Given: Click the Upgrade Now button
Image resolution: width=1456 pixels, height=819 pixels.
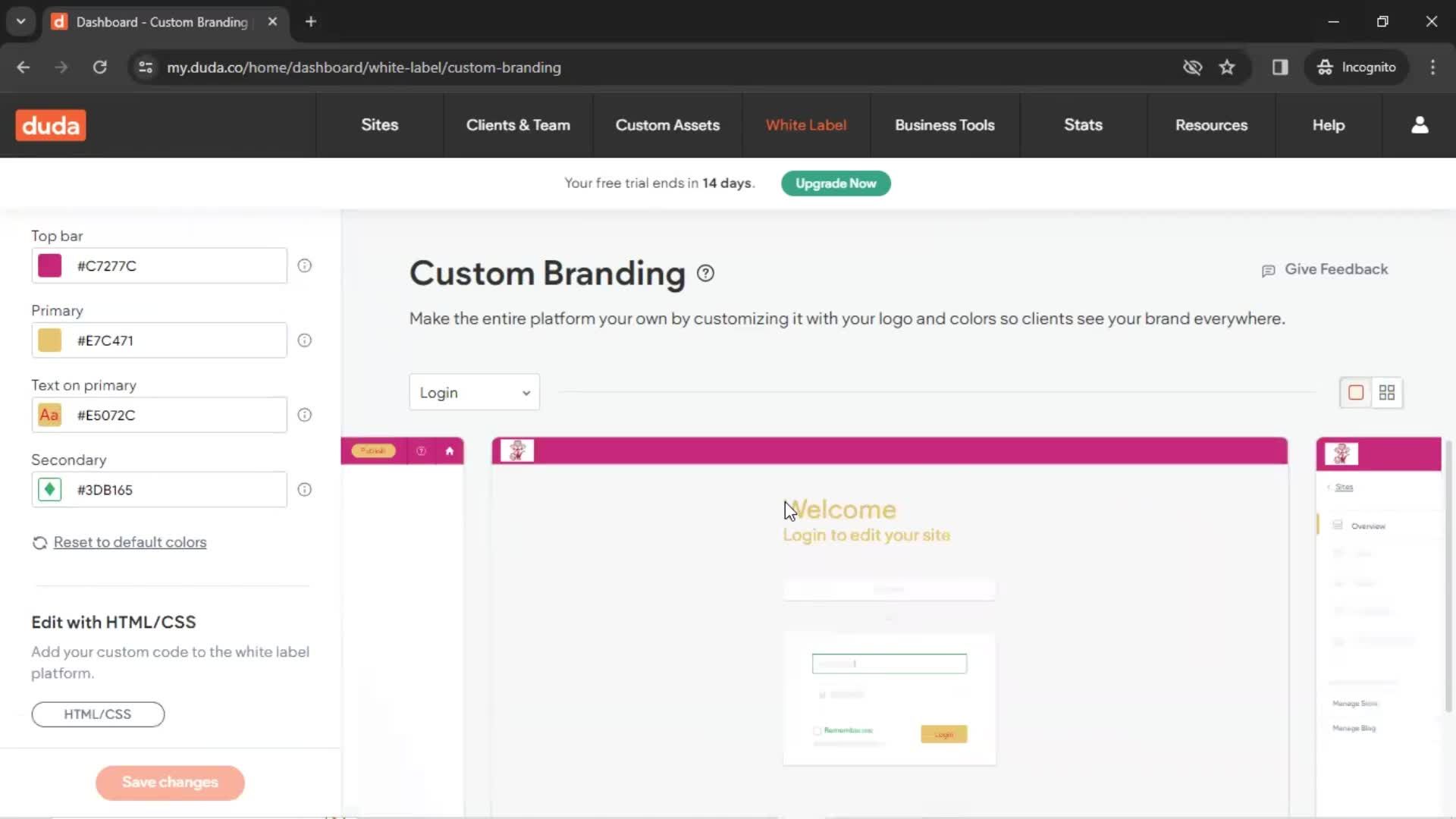Looking at the screenshot, I should coord(836,184).
